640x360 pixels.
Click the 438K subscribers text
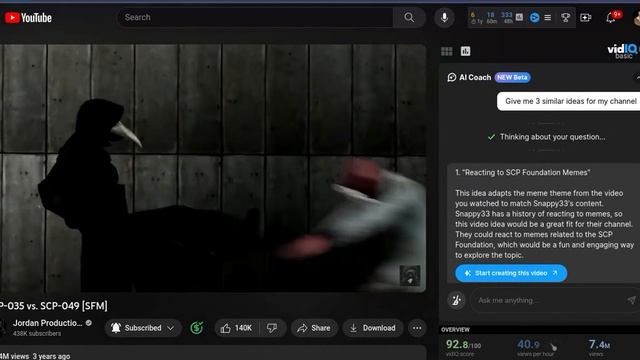[37, 333]
